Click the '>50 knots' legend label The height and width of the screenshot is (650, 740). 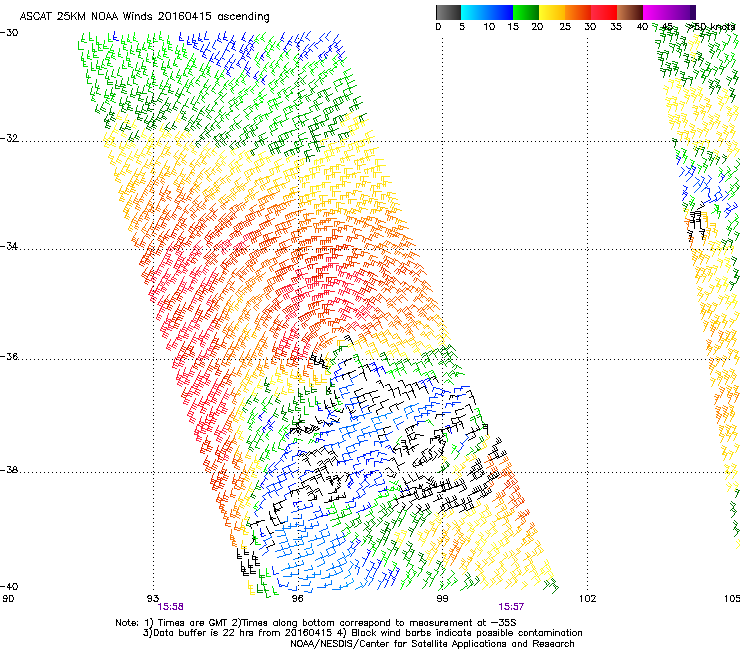pos(712,27)
